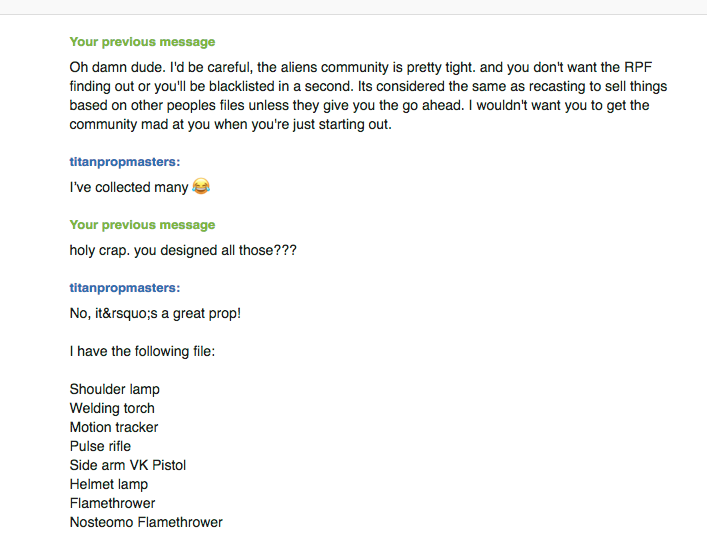
Task: Click the holy crap message text
Action: pyautogui.click(x=183, y=250)
